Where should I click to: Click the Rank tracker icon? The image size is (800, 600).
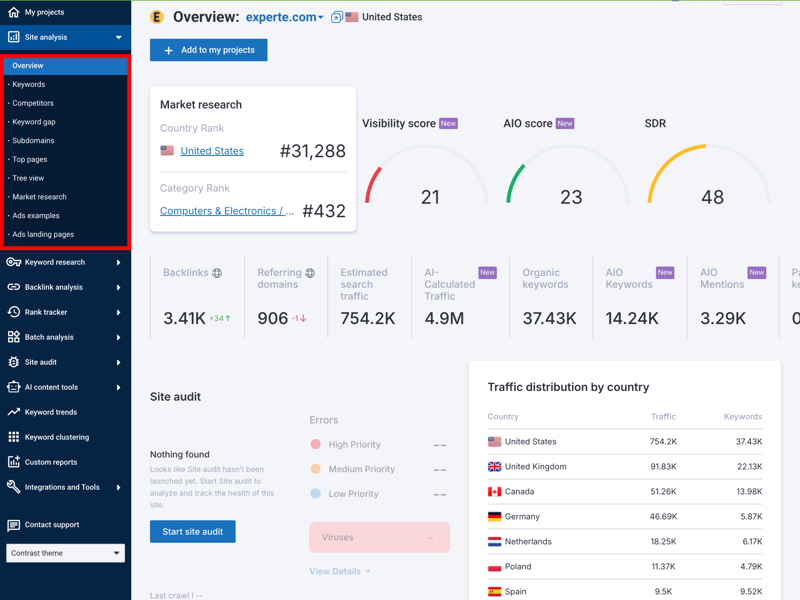(13, 312)
